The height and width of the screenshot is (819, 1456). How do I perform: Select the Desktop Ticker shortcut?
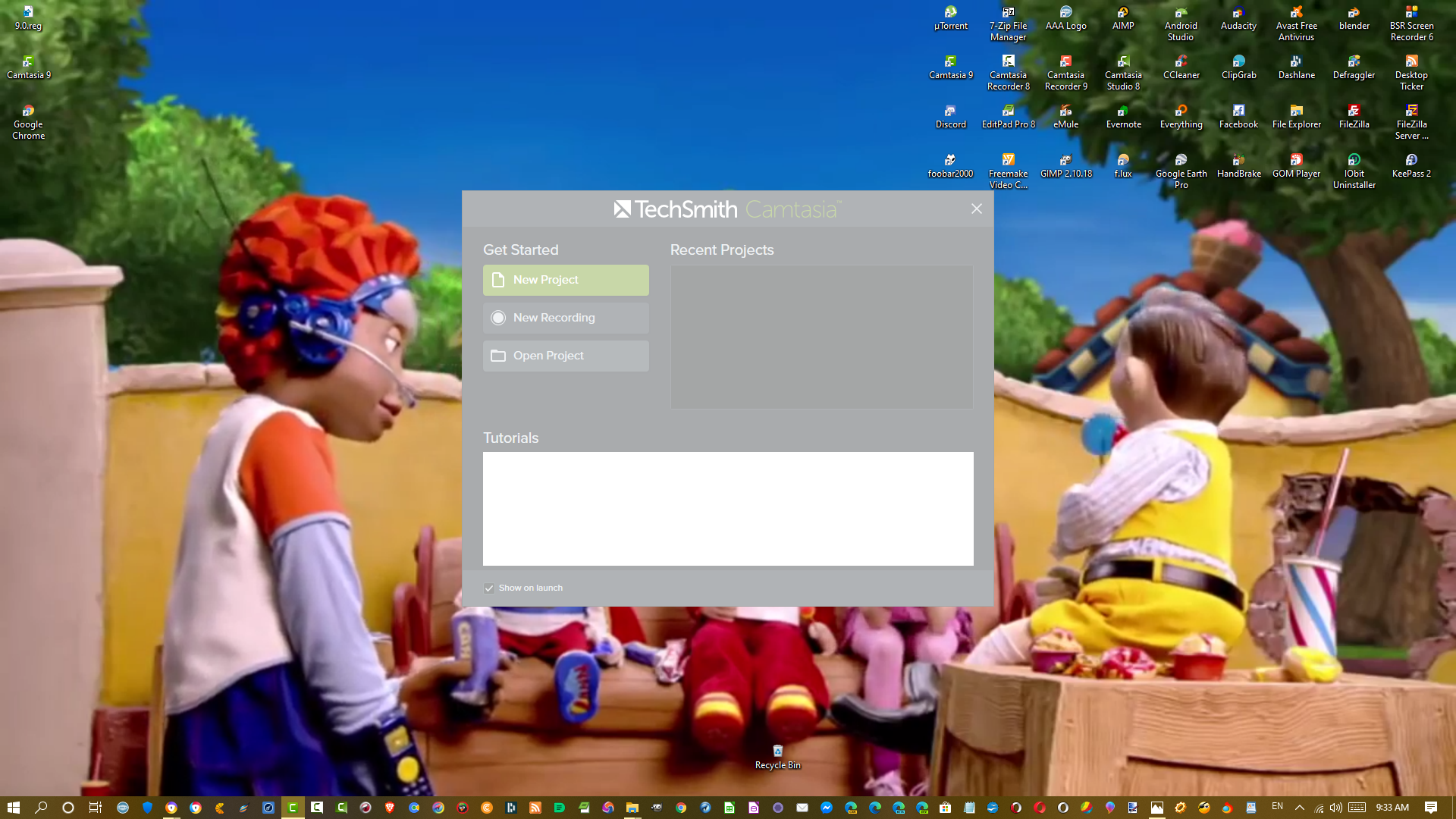point(1411,73)
